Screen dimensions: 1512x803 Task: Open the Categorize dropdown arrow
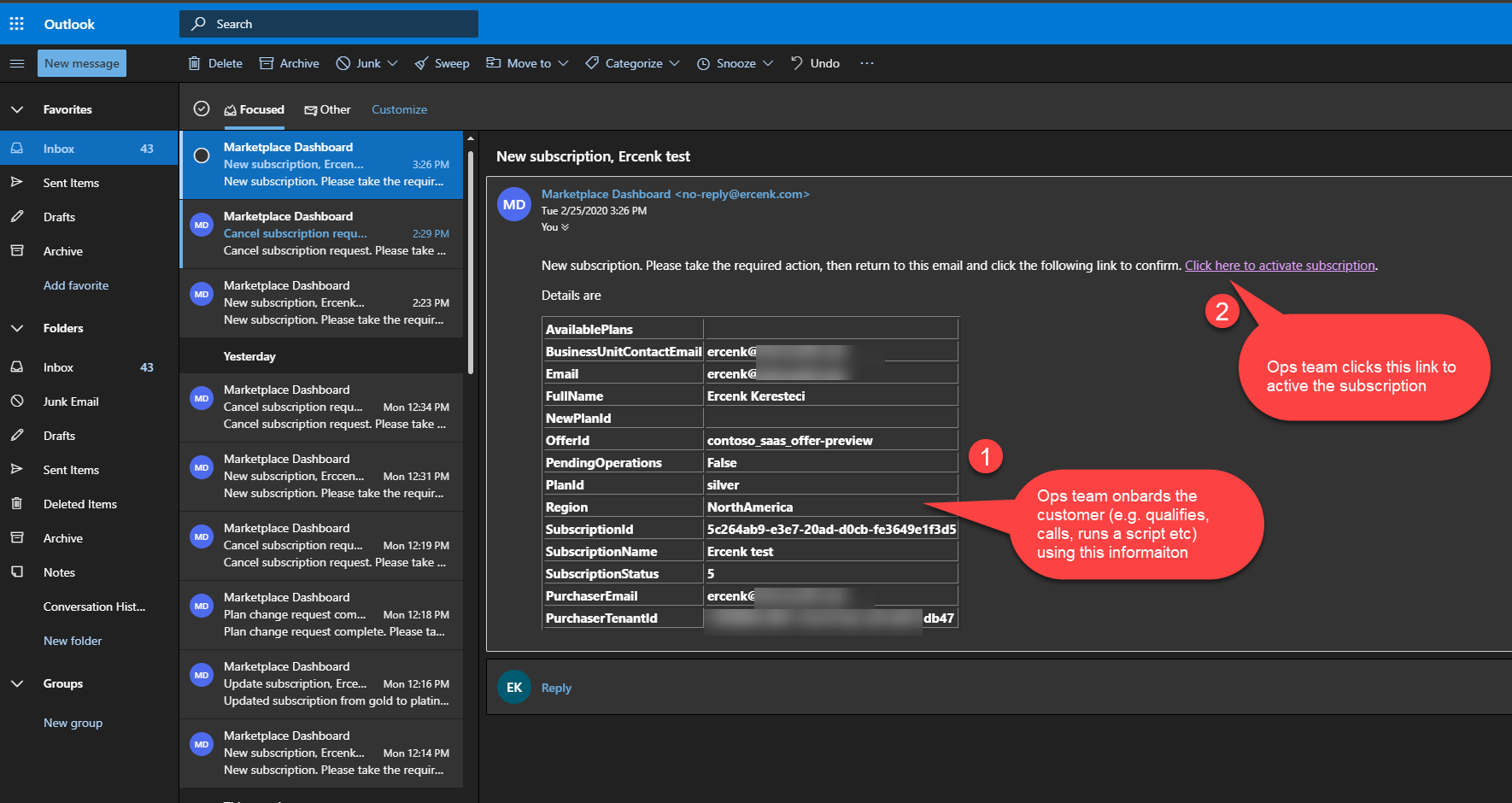[x=675, y=63]
